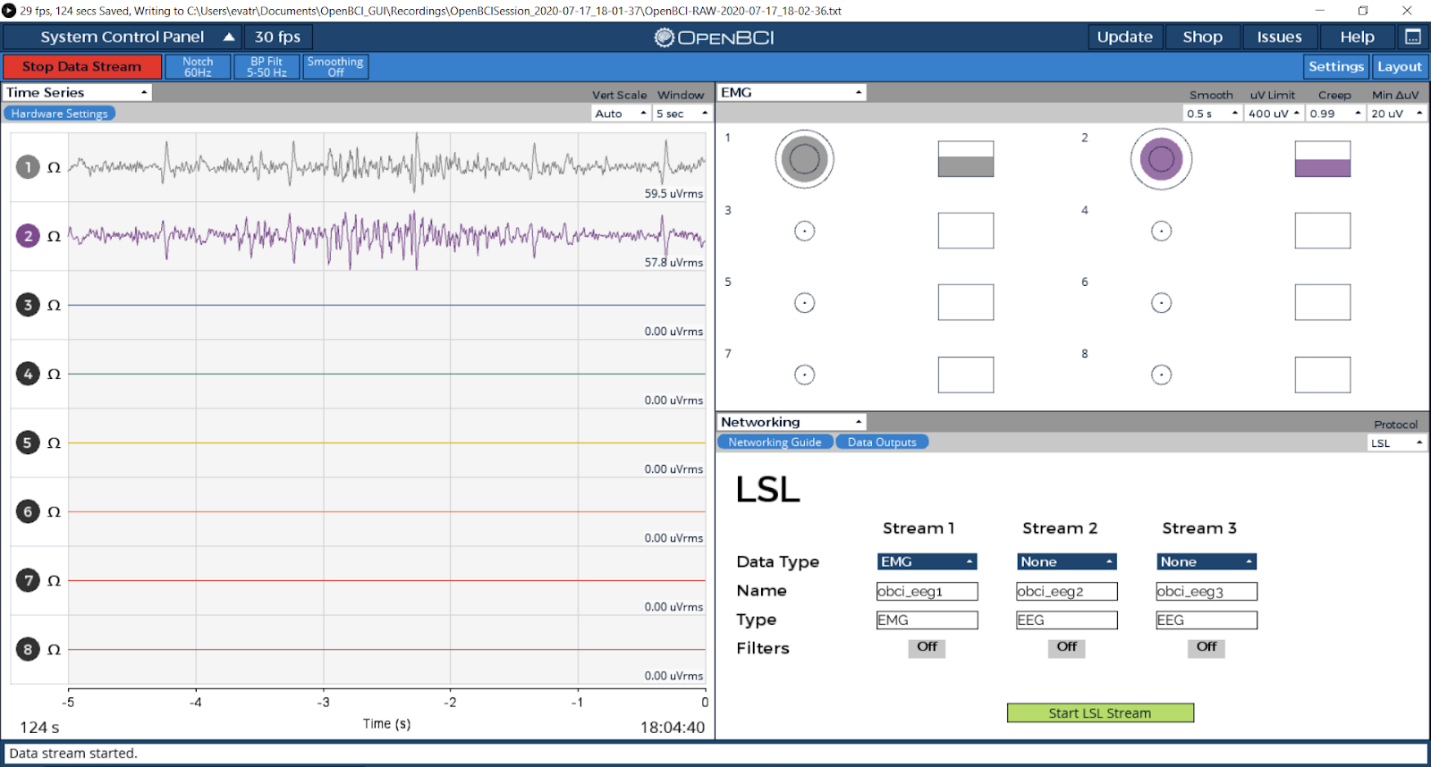
Task: Stop the data stream
Action: click(82, 67)
